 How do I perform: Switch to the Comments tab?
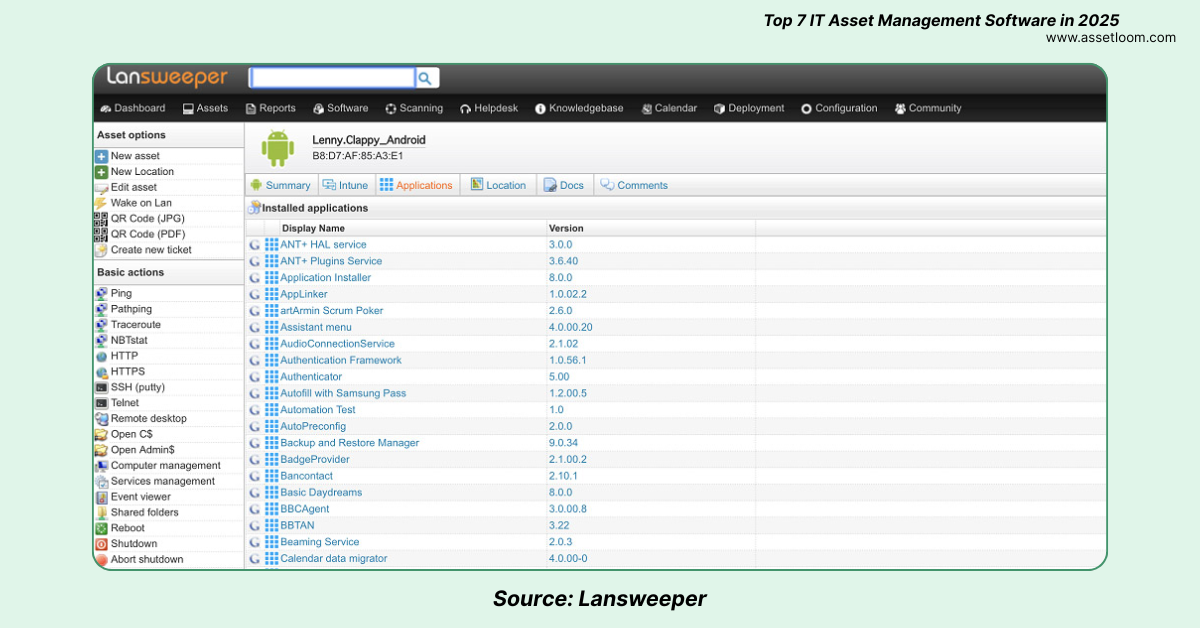click(634, 185)
